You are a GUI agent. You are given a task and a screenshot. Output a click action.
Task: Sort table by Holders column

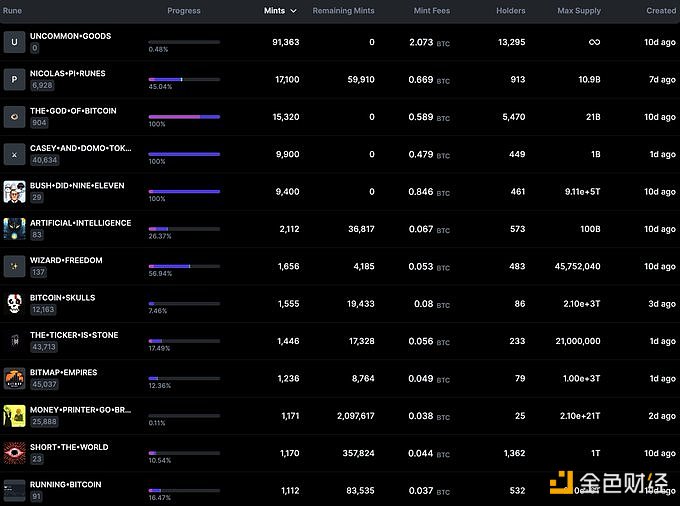click(x=511, y=10)
